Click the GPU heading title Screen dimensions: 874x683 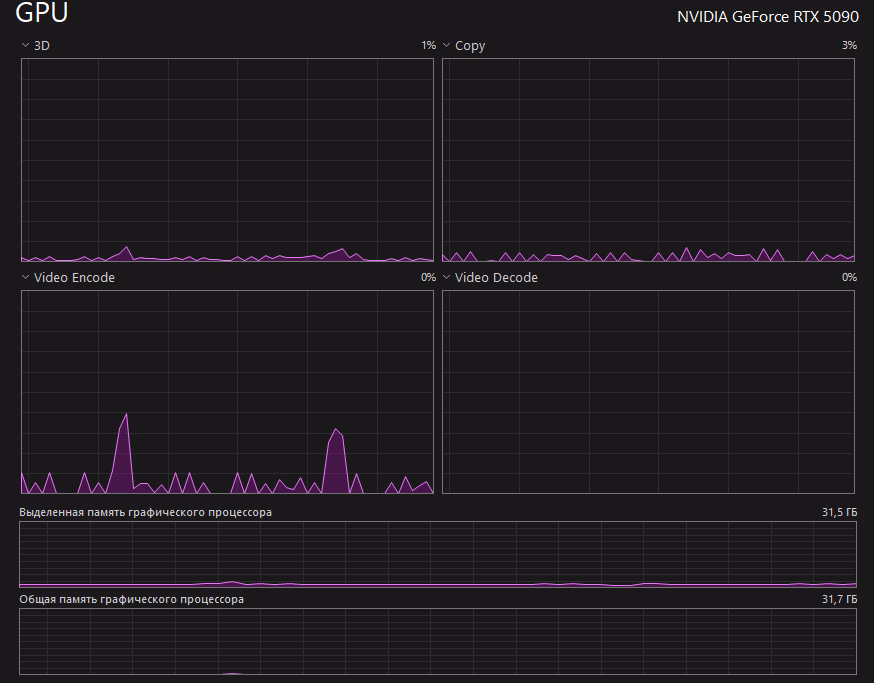[x=42, y=15]
